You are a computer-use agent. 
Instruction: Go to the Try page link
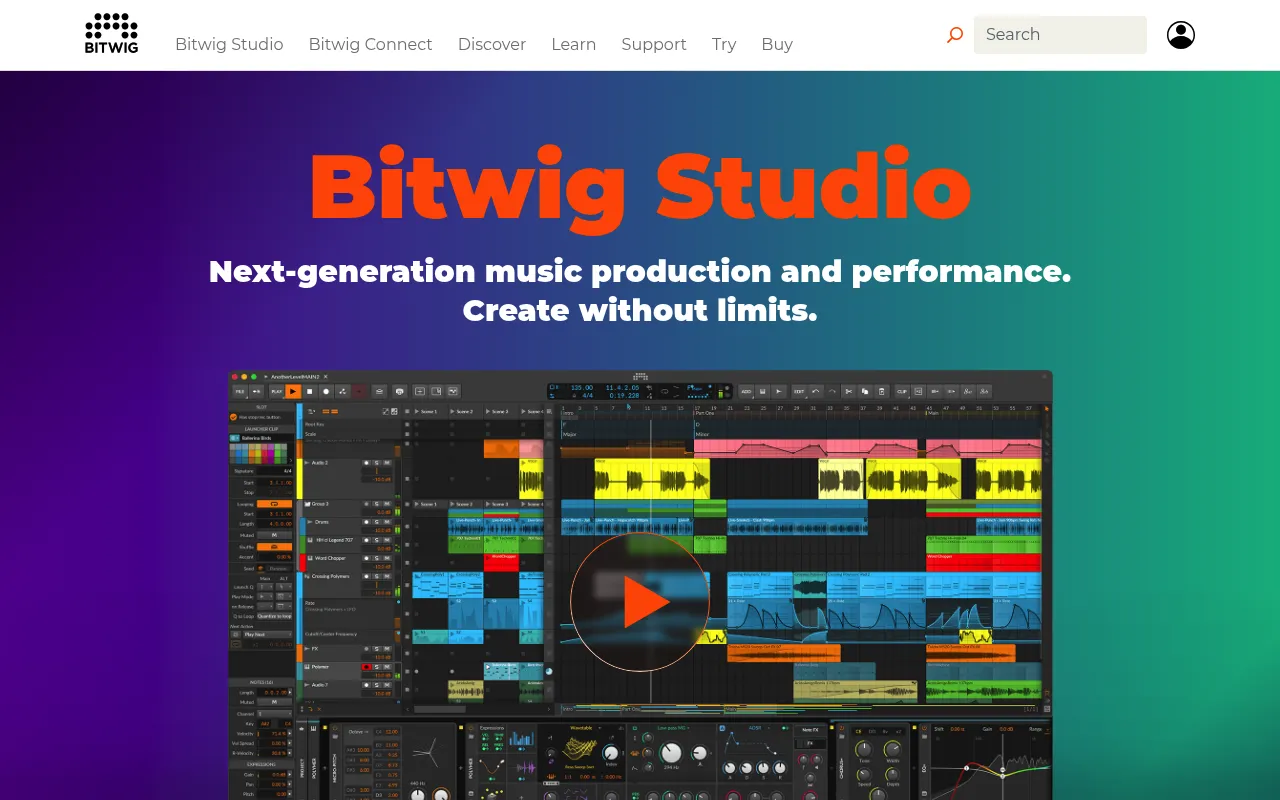pos(724,44)
